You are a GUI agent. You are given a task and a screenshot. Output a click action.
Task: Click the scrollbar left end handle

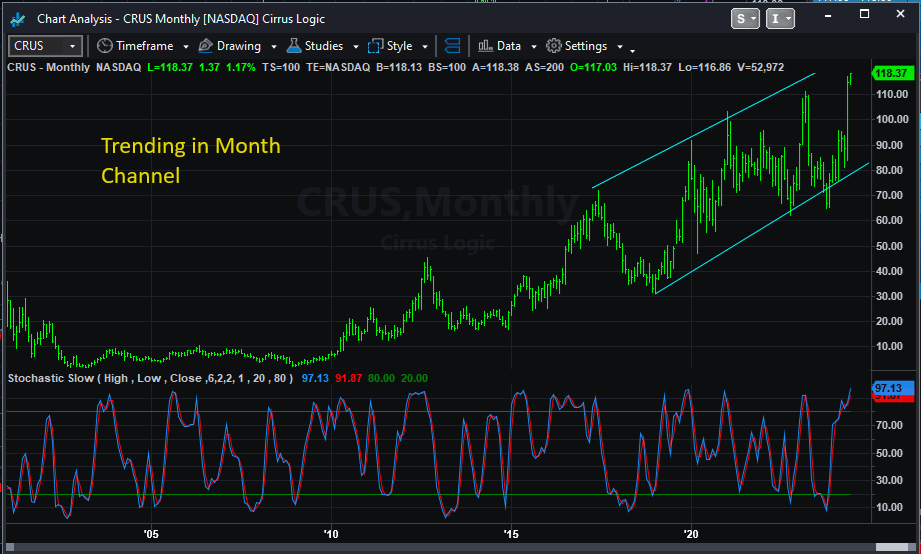(x=9, y=547)
